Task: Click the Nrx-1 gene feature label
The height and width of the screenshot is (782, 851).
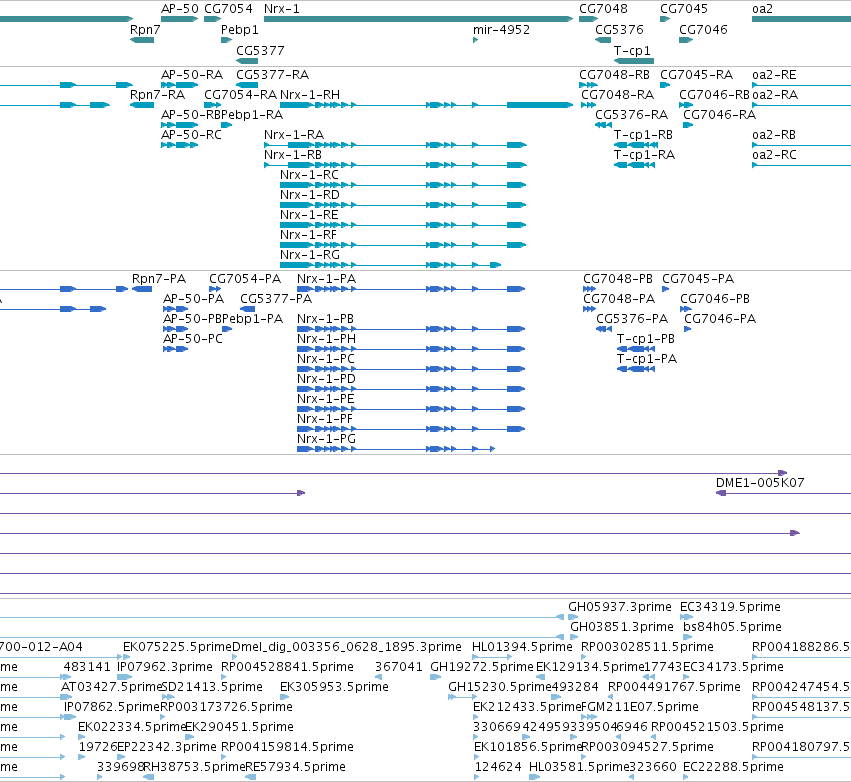Action: click(282, 9)
